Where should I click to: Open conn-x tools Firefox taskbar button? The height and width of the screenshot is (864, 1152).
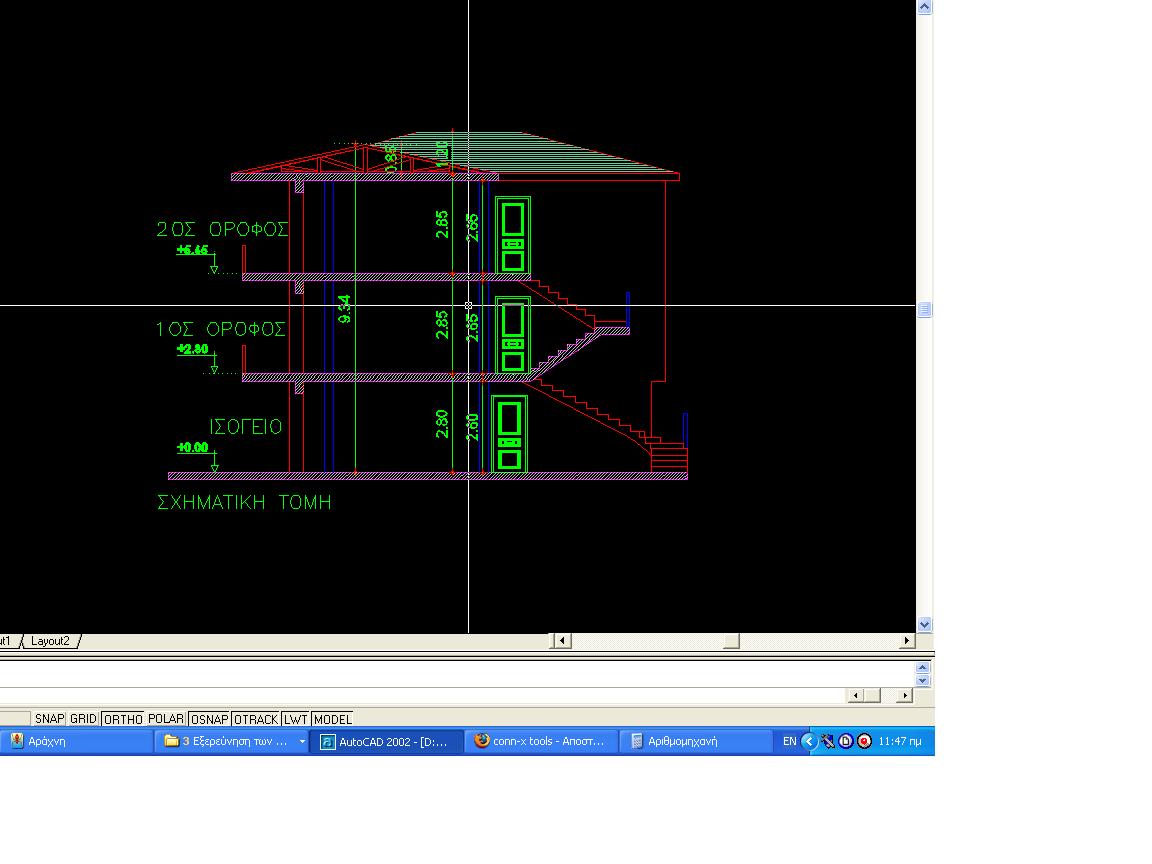[x=541, y=741]
